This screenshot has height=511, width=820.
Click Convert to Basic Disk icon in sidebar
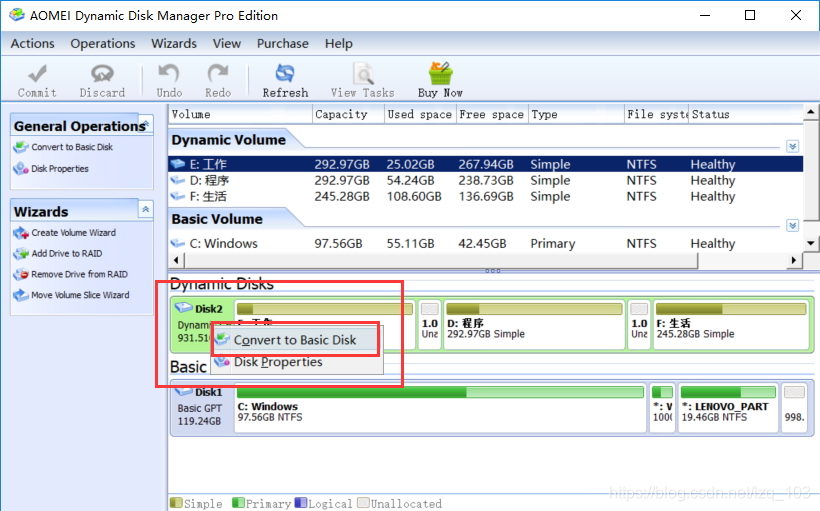21,147
